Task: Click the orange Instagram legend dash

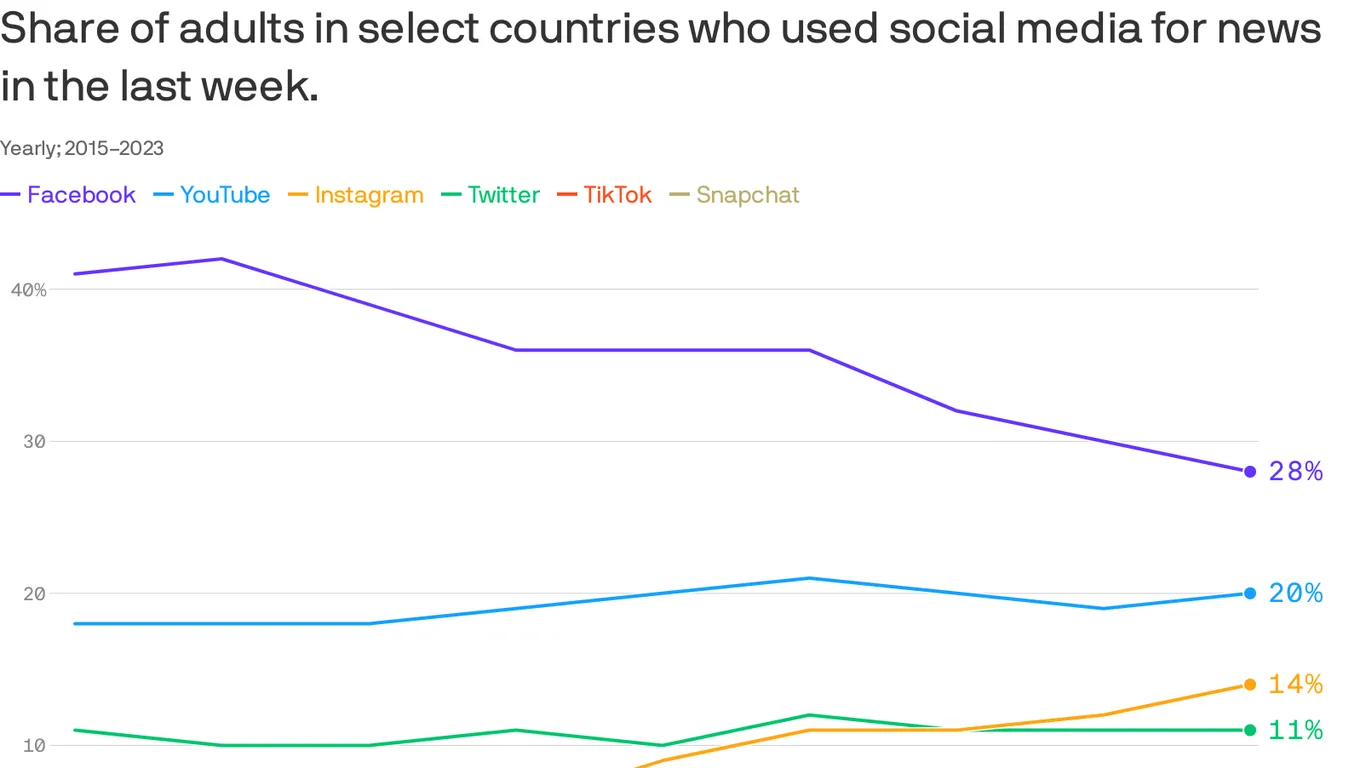Action: point(298,195)
